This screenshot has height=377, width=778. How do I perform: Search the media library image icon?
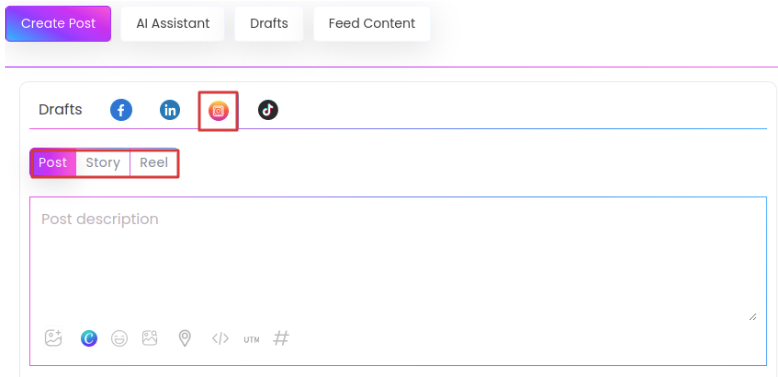click(x=149, y=338)
